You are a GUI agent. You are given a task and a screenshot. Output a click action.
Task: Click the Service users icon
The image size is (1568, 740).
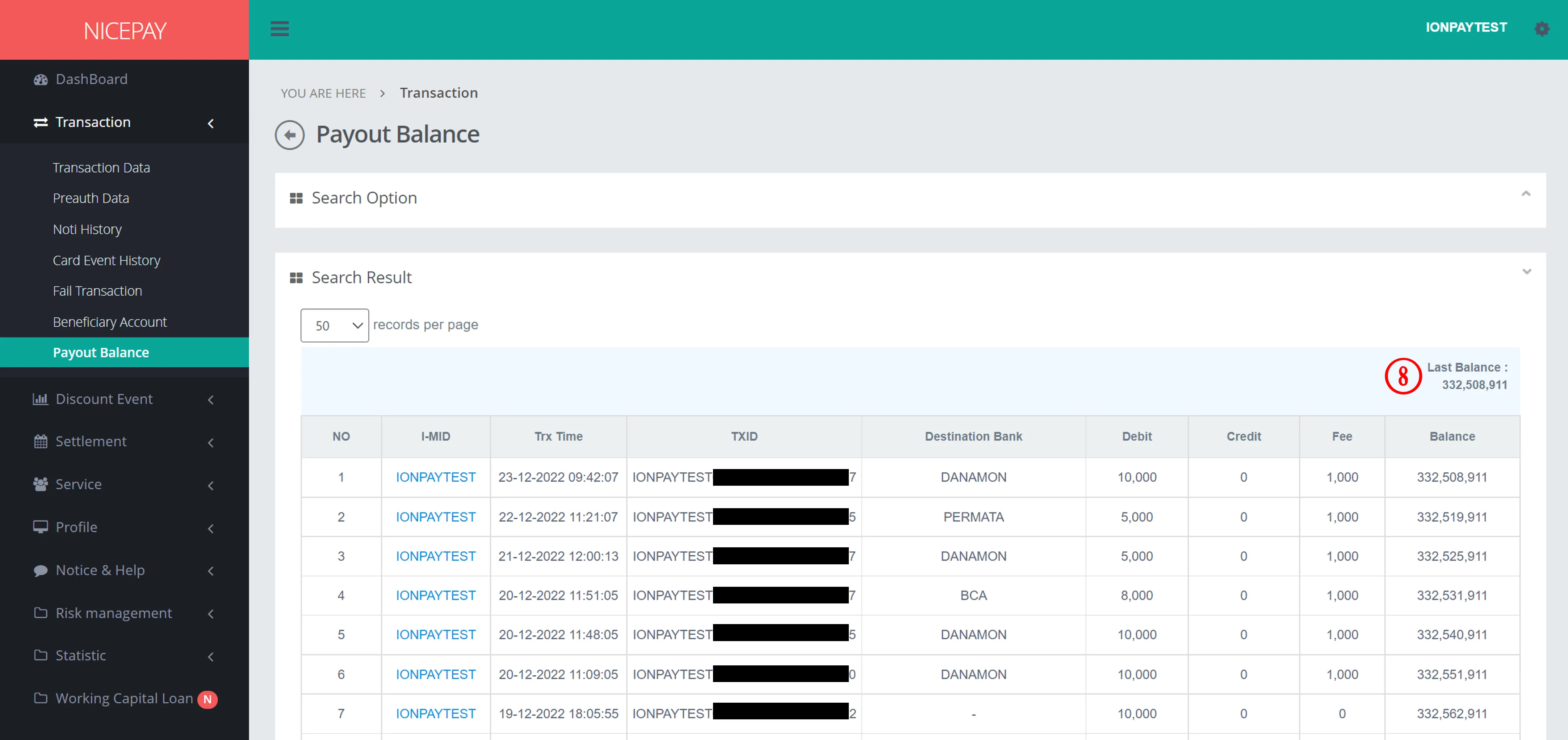click(x=41, y=484)
